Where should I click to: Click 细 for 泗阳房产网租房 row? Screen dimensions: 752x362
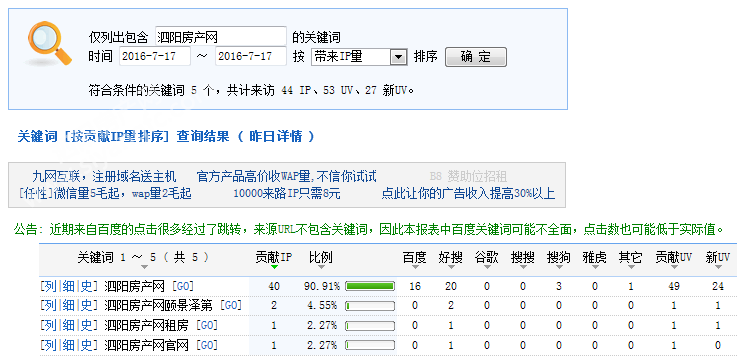69,326
